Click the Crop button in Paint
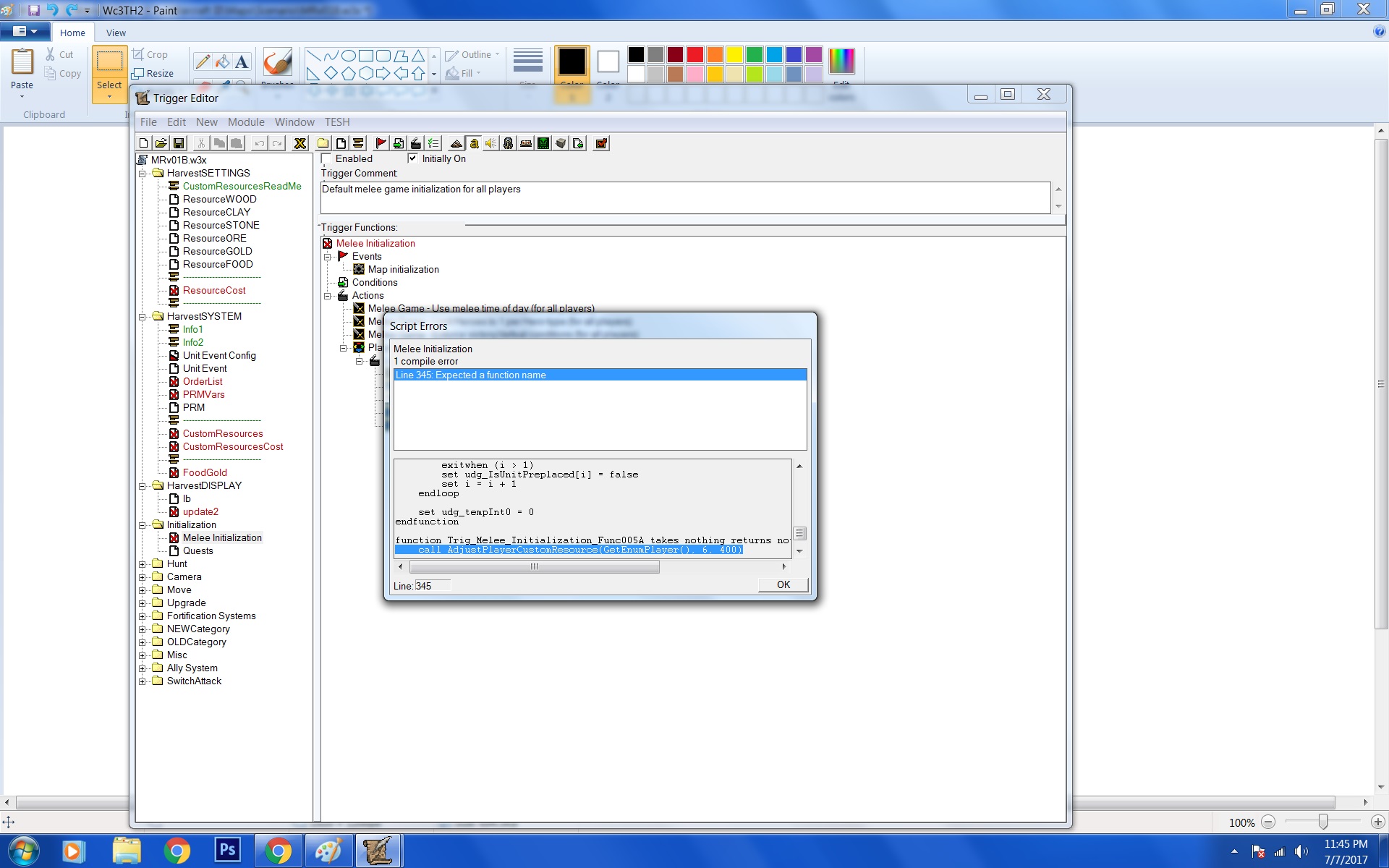Viewport: 1389px width, 868px height. pyautogui.click(x=150, y=54)
